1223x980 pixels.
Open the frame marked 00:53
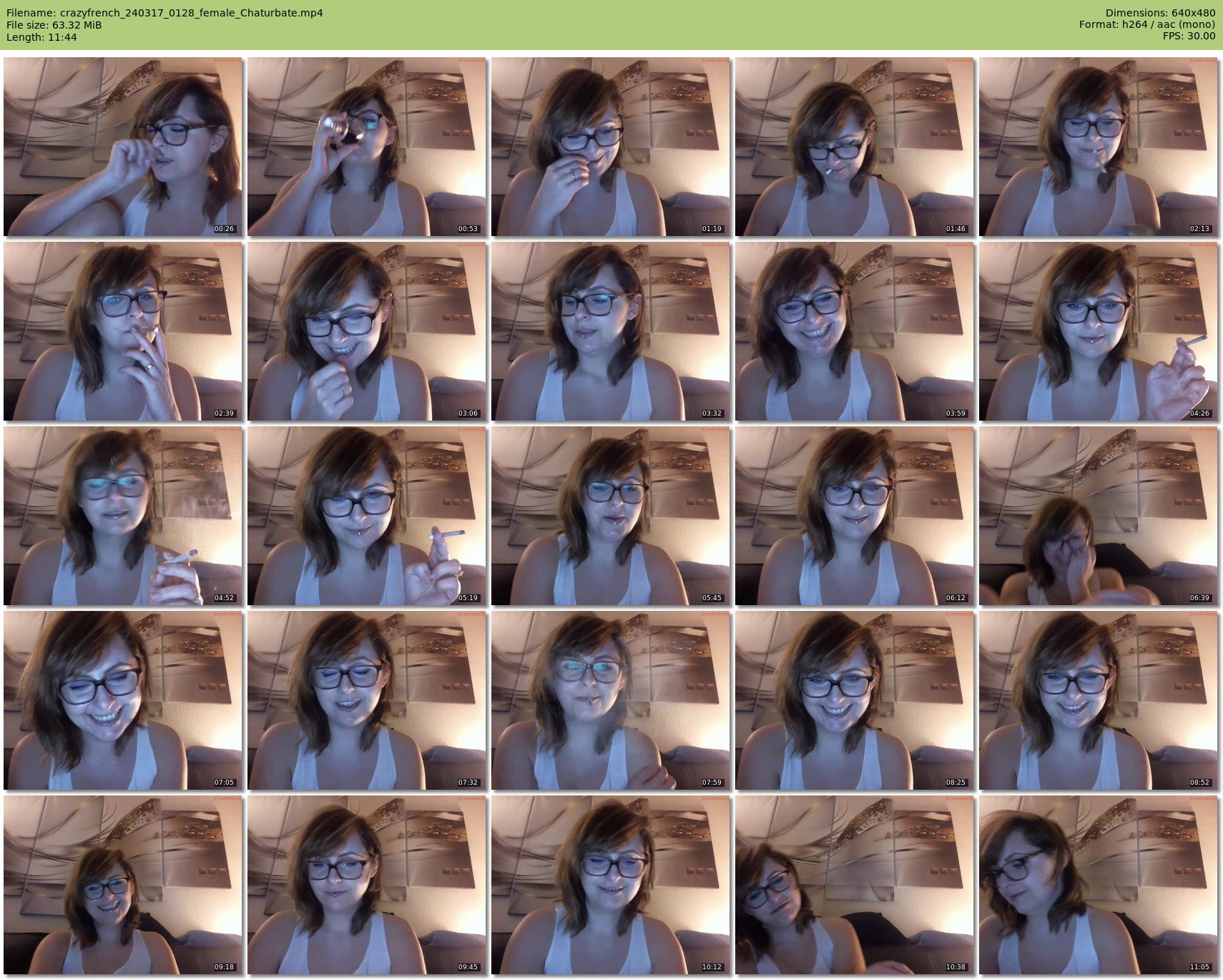[366, 147]
